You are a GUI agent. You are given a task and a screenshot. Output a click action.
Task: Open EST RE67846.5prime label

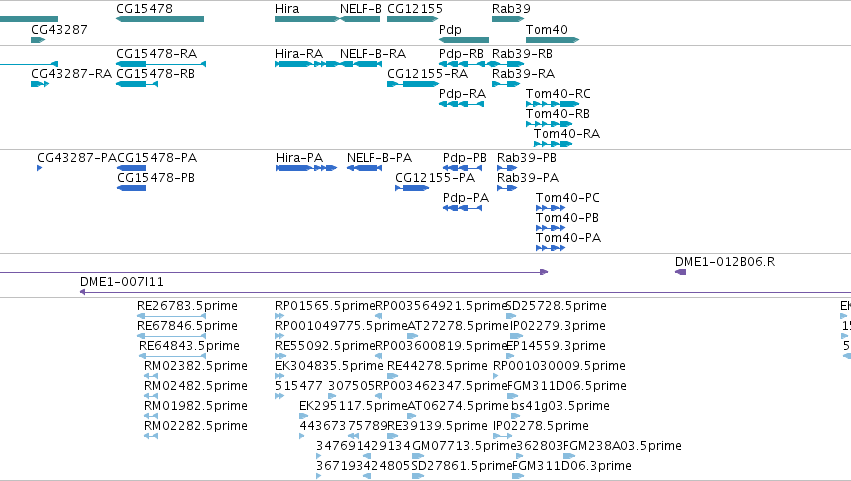(x=187, y=326)
